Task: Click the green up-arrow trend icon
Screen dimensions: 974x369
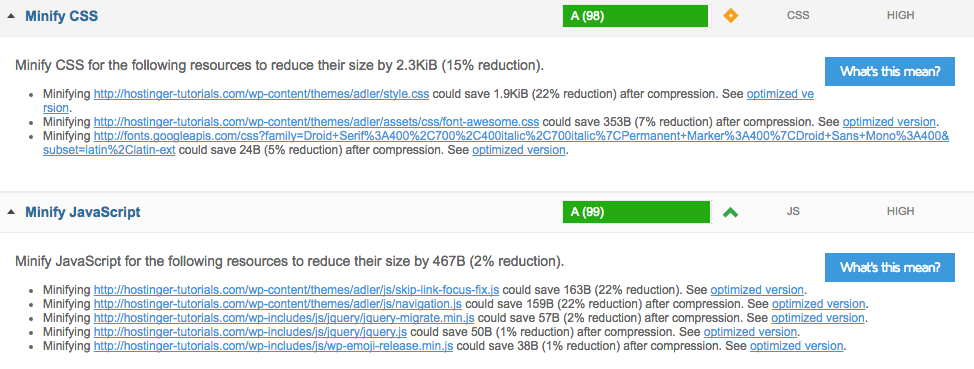Action: (x=730, y=212)
